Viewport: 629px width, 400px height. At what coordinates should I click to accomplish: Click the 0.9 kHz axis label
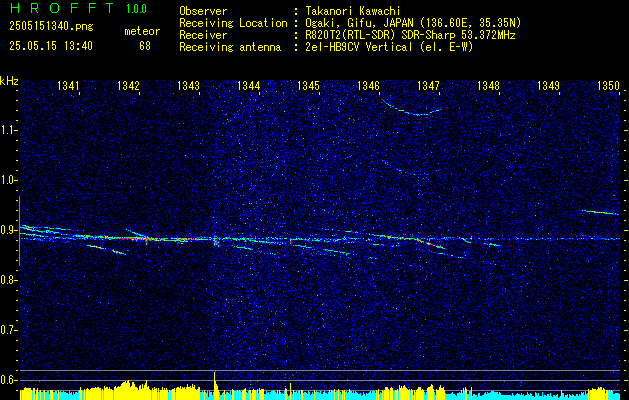point(7,230)
